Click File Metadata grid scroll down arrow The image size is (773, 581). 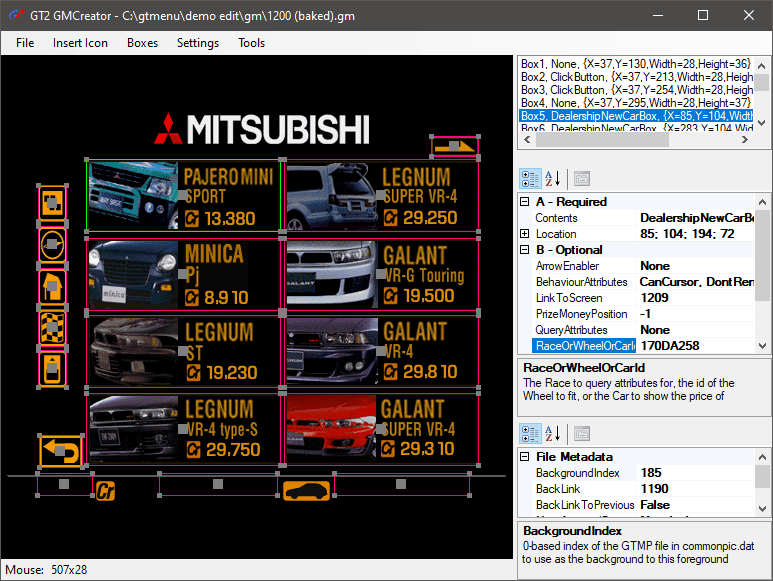coord(762,509)
